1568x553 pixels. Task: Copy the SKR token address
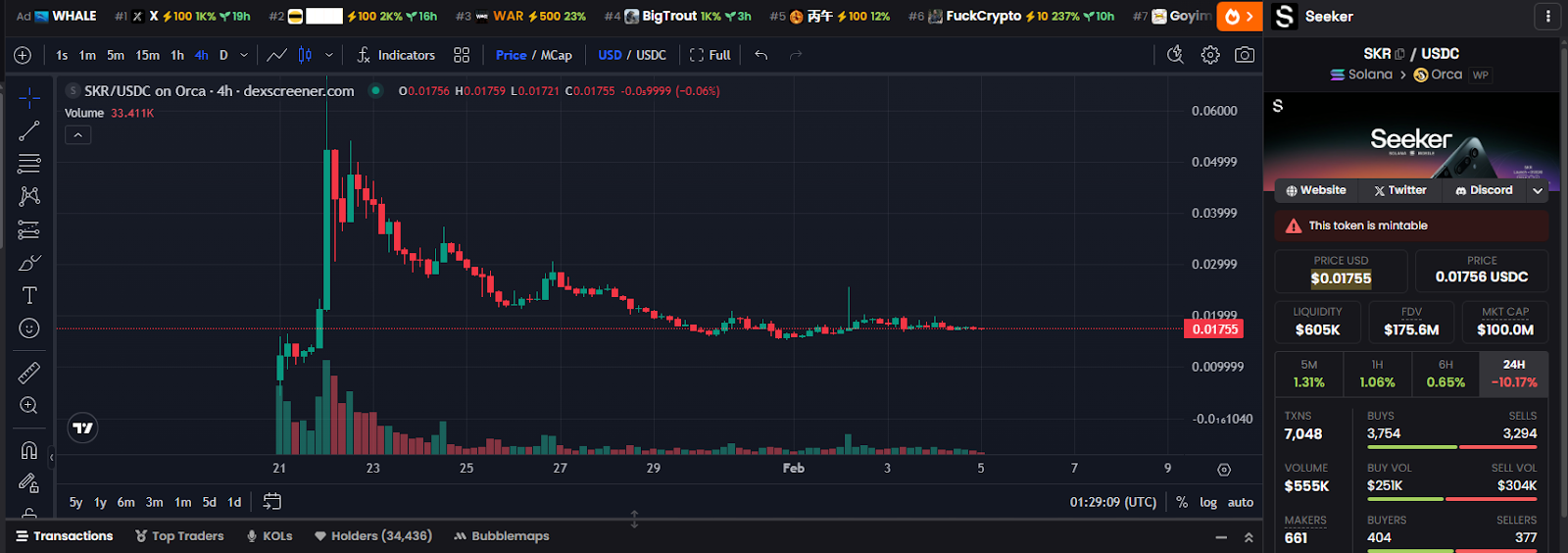pos(1399,54)
